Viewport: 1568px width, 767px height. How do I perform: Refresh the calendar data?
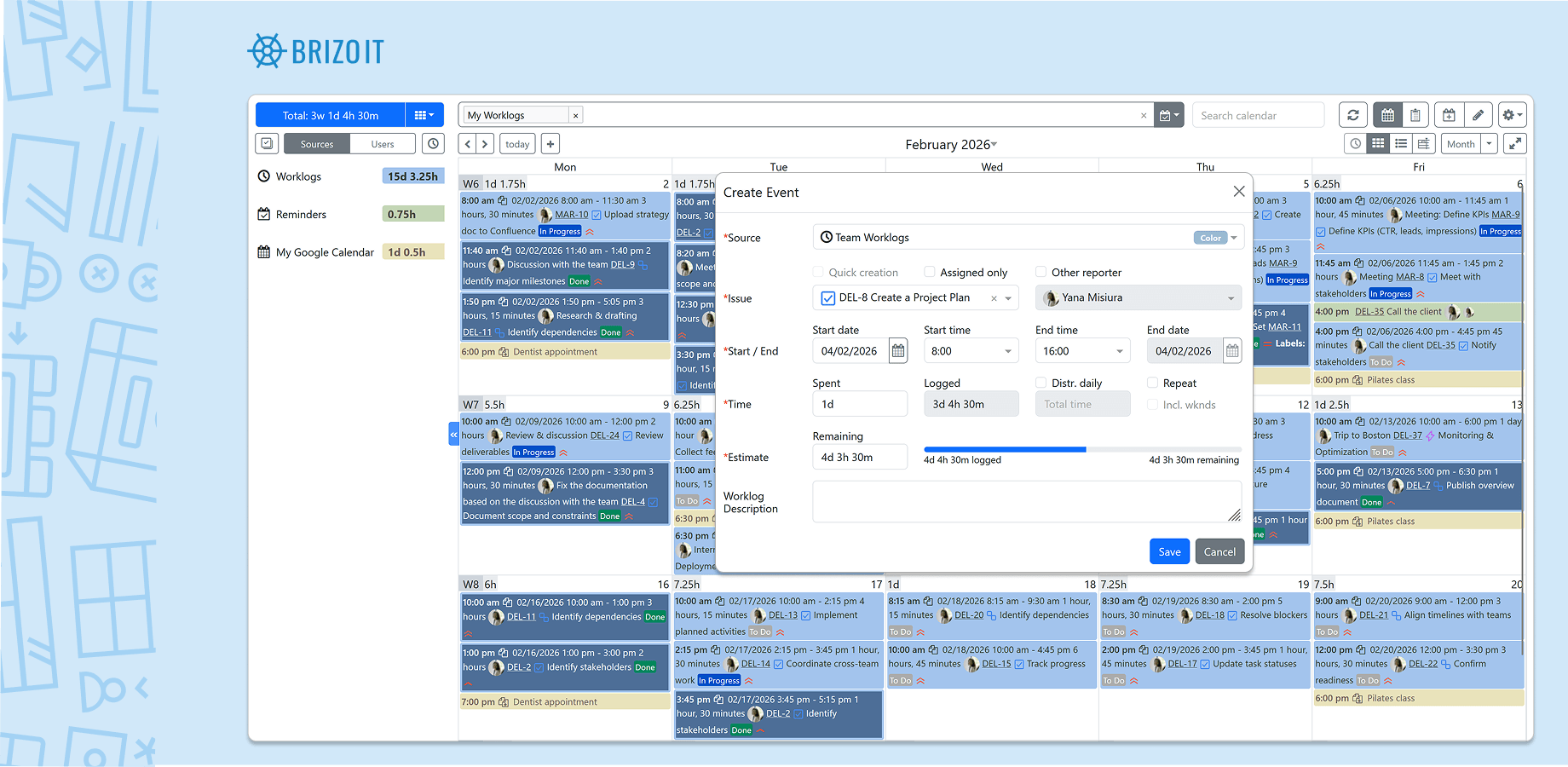tap(1353, 114)
